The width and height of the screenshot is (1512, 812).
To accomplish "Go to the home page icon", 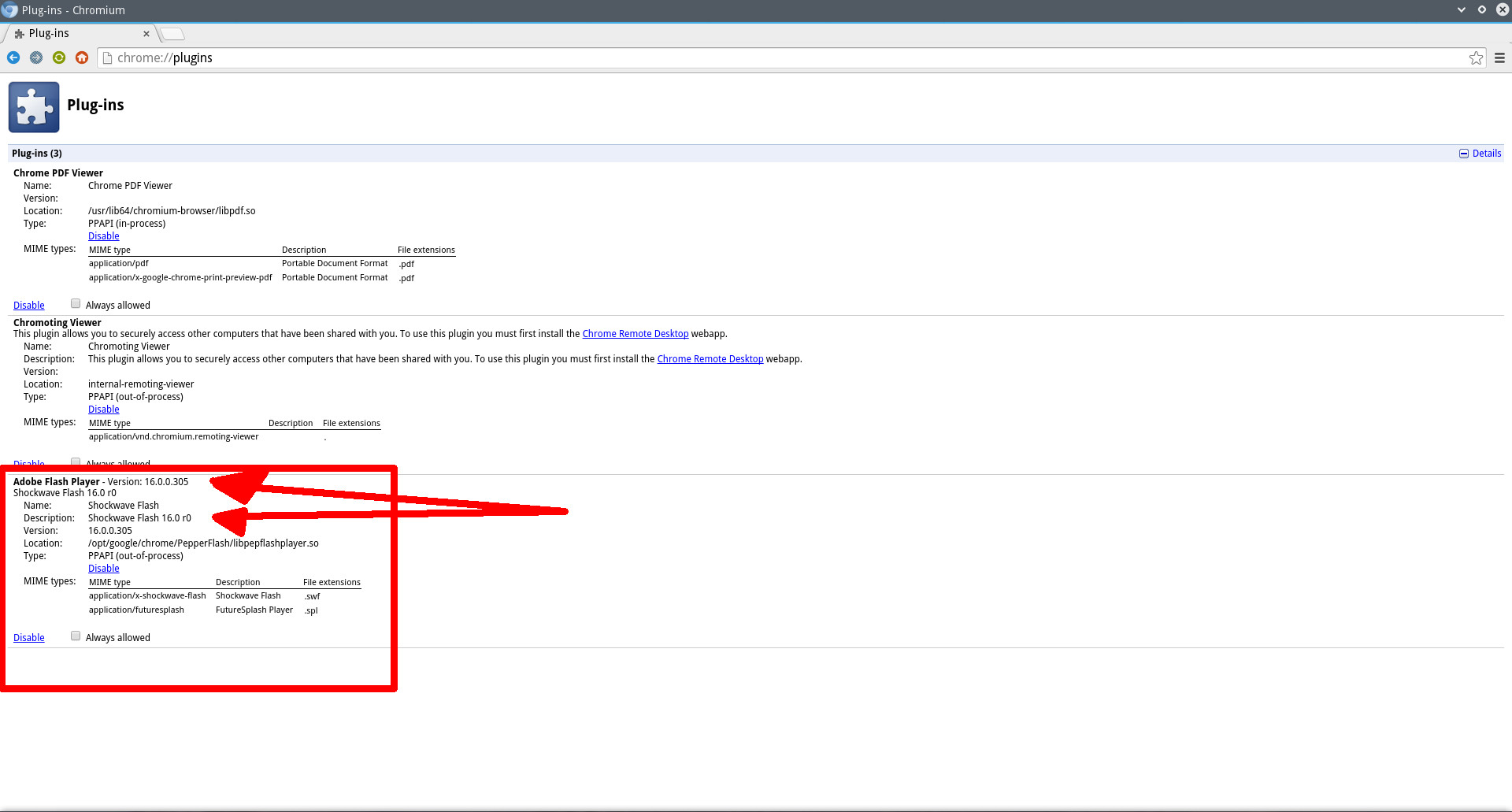I will pos(82,57).
